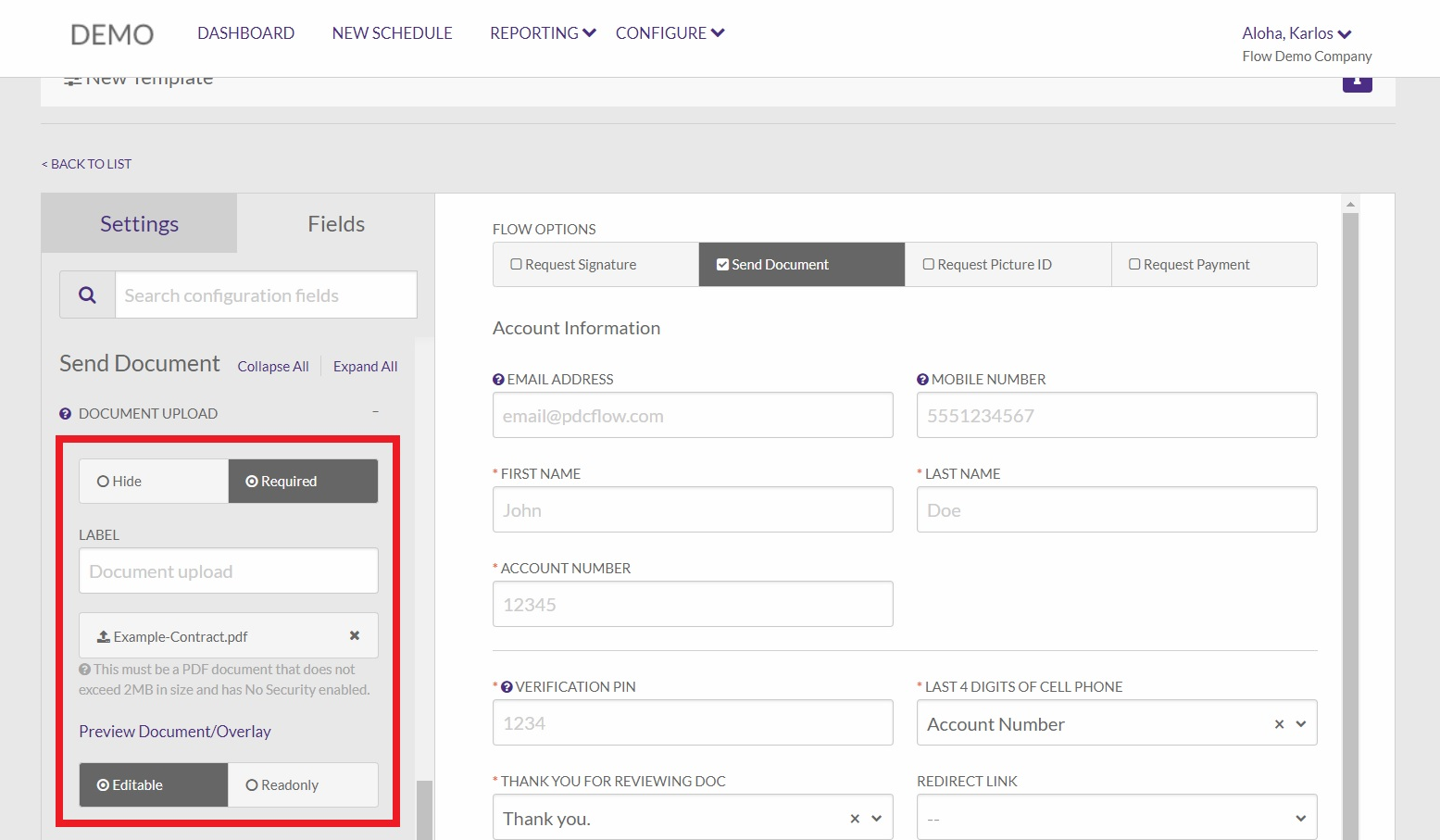The height and width of the screenshot is (840, 1440).
Task: Click the EMAIL ADDRESS input field
Action: tap(693, 415)
